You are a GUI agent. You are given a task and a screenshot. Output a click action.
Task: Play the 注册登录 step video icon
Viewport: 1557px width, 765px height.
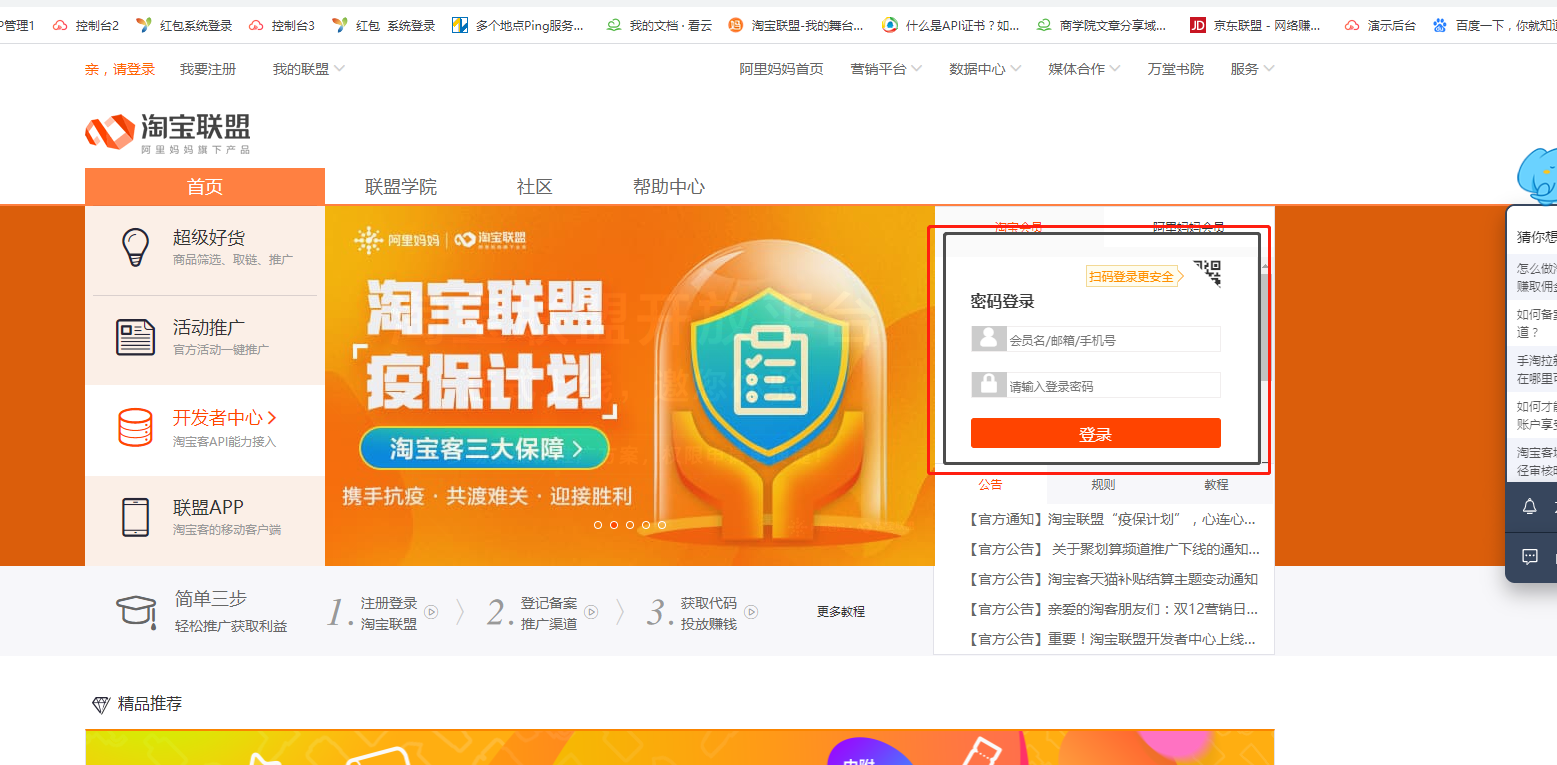coord(431,611)
